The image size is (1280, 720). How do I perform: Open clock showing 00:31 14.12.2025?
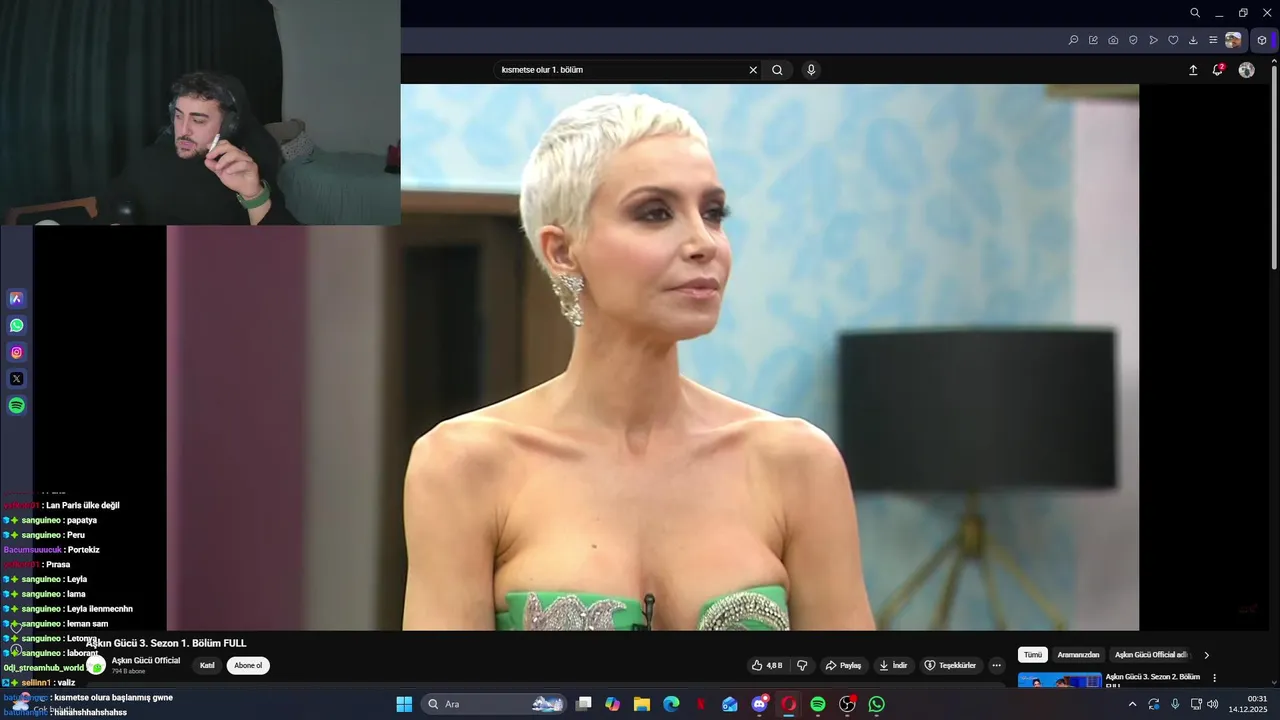pos(1248,704)
